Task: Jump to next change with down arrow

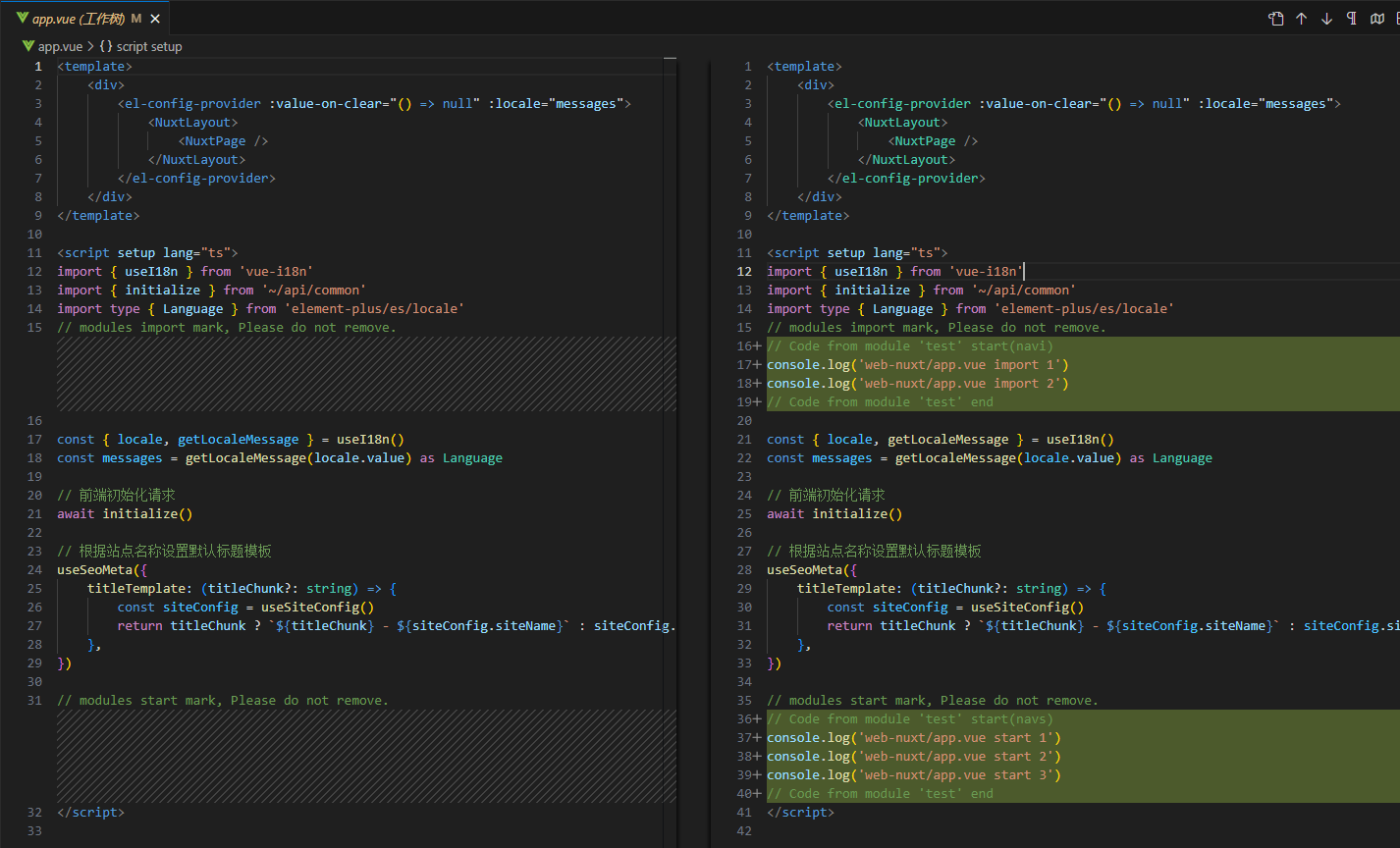Action: tap(1326, 19)
